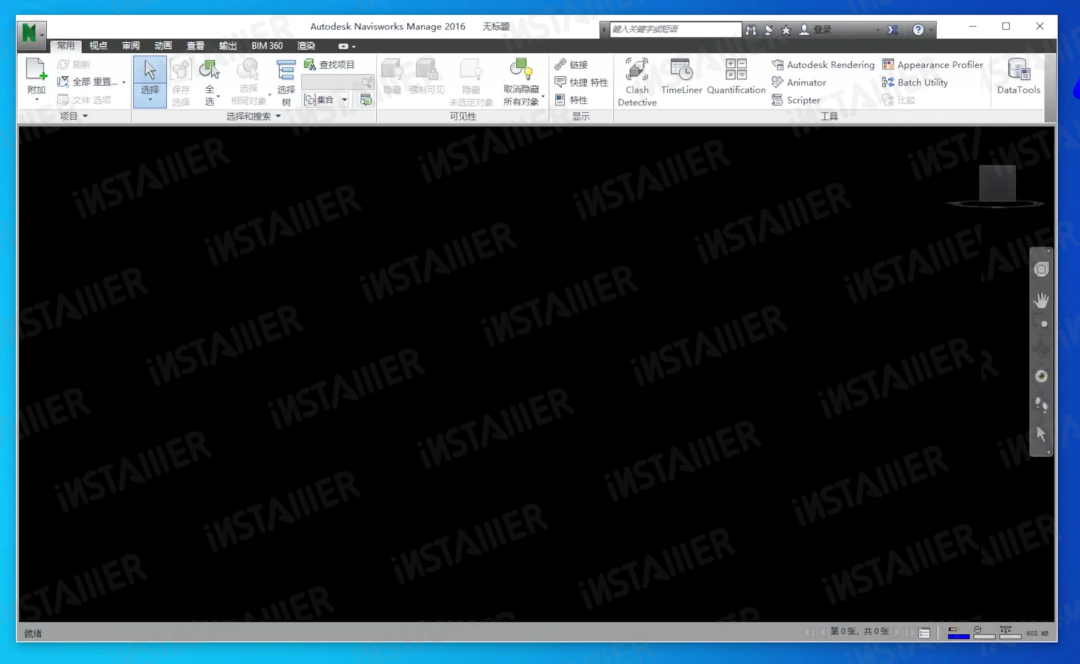
Task: Click the '第 0 张, 共 0 张' sheet counter
Action: pyautogui.click(x=859, y=632)
